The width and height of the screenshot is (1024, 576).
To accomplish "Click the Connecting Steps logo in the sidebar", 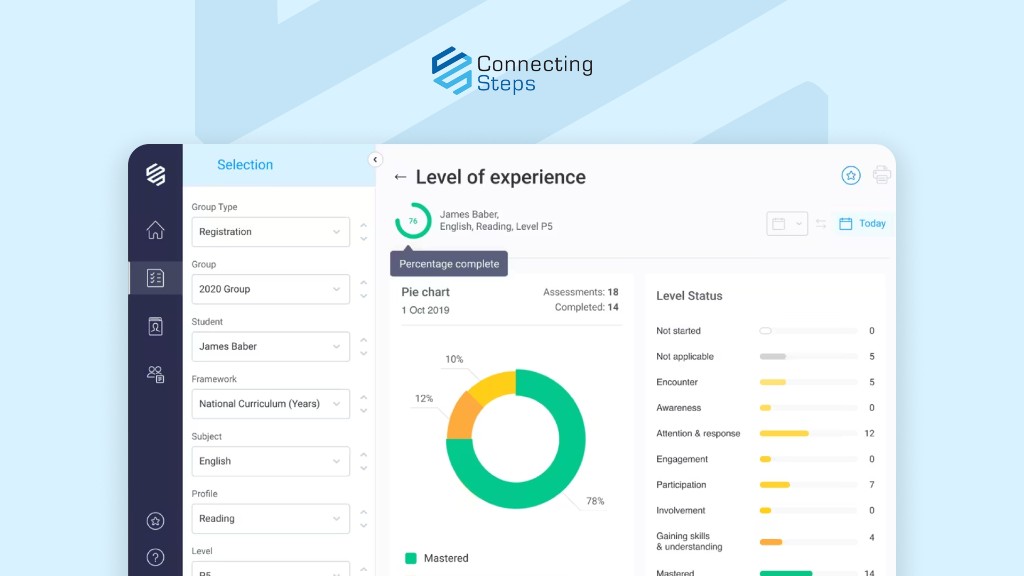I will coord(155,174).
